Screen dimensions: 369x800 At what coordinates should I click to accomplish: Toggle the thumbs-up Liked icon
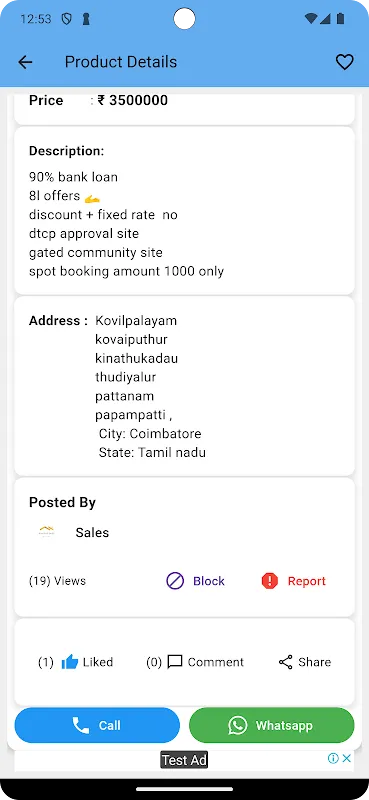[x=70, y=662]
